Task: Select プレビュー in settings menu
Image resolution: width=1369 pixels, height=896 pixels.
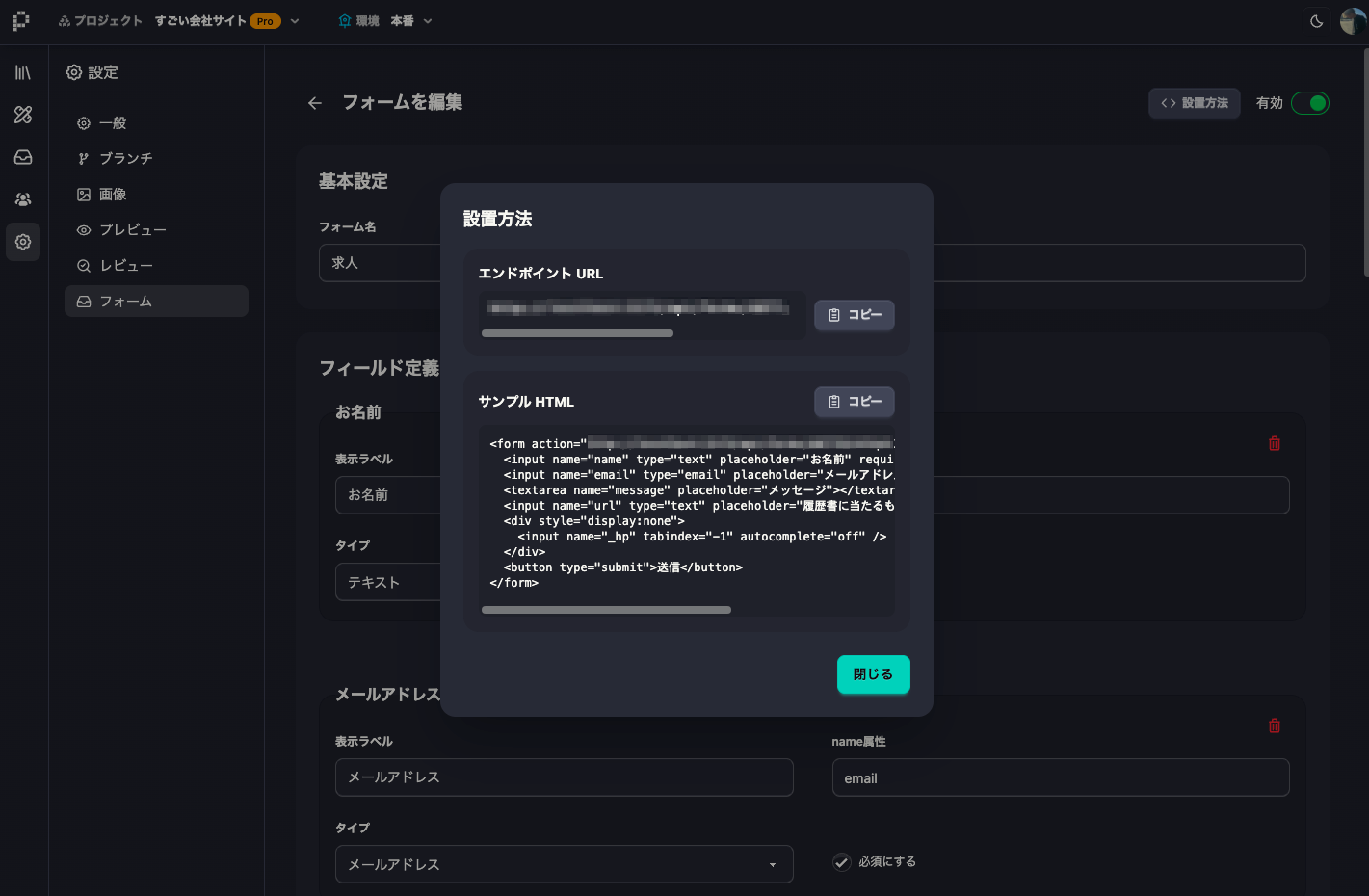Action: pyautogui.click(x=156, y=230)
